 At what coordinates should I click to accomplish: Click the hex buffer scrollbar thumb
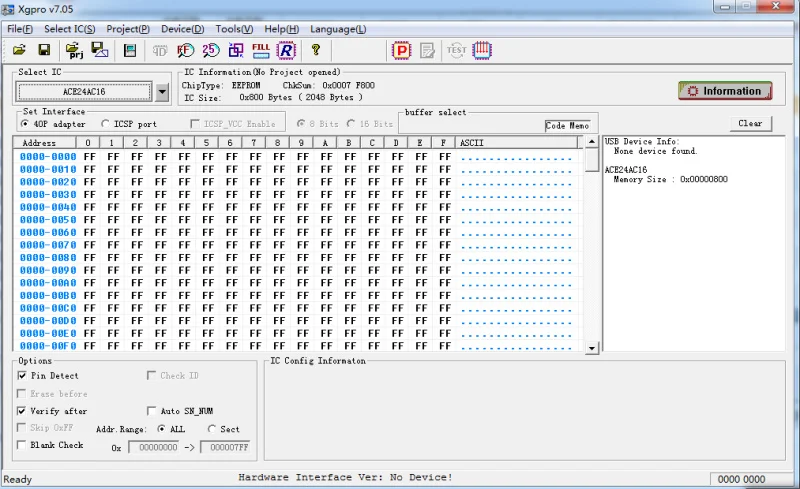pyautogui.click(x=591, y=160)
